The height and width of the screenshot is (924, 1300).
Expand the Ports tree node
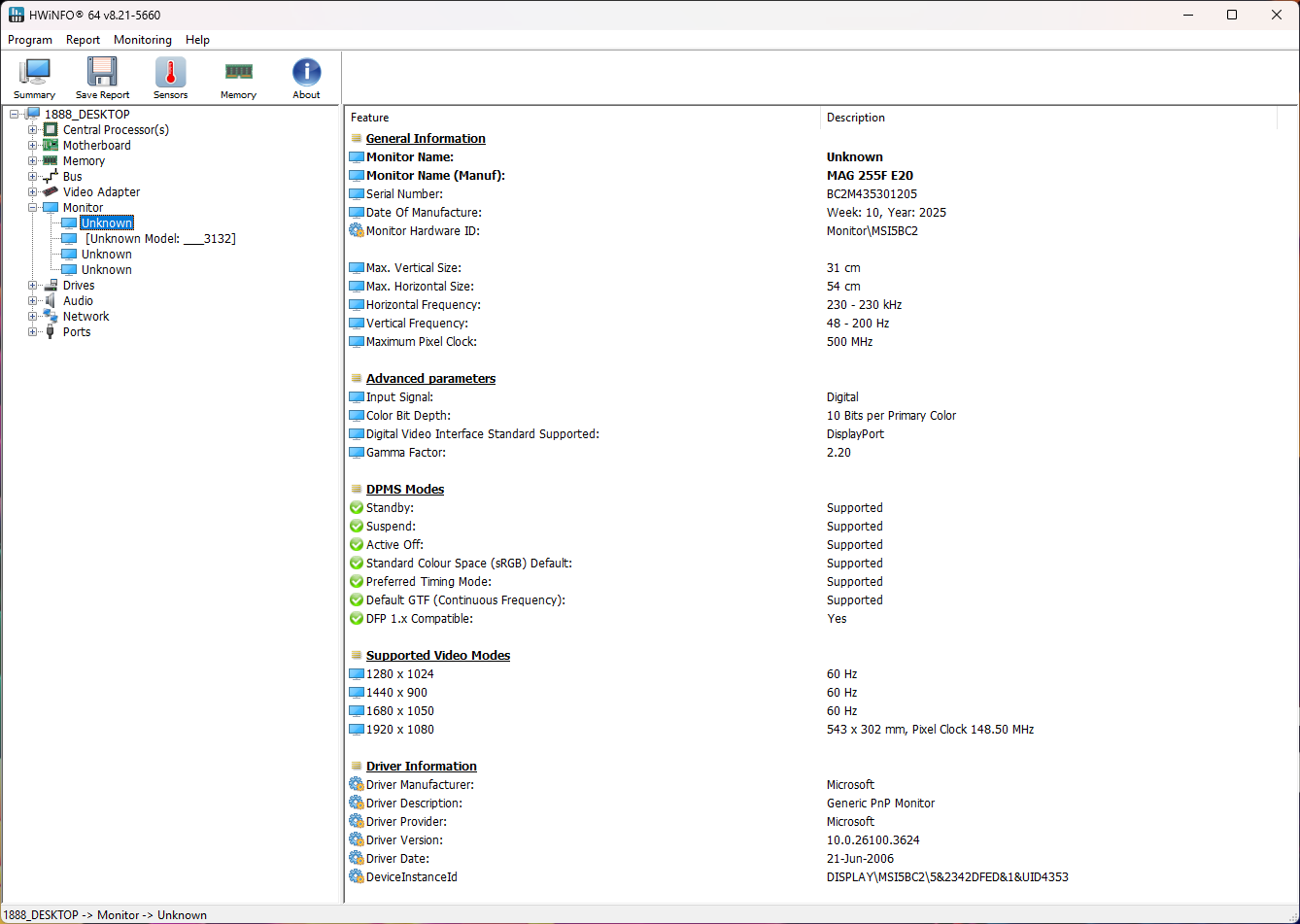[x=33, y=332]
